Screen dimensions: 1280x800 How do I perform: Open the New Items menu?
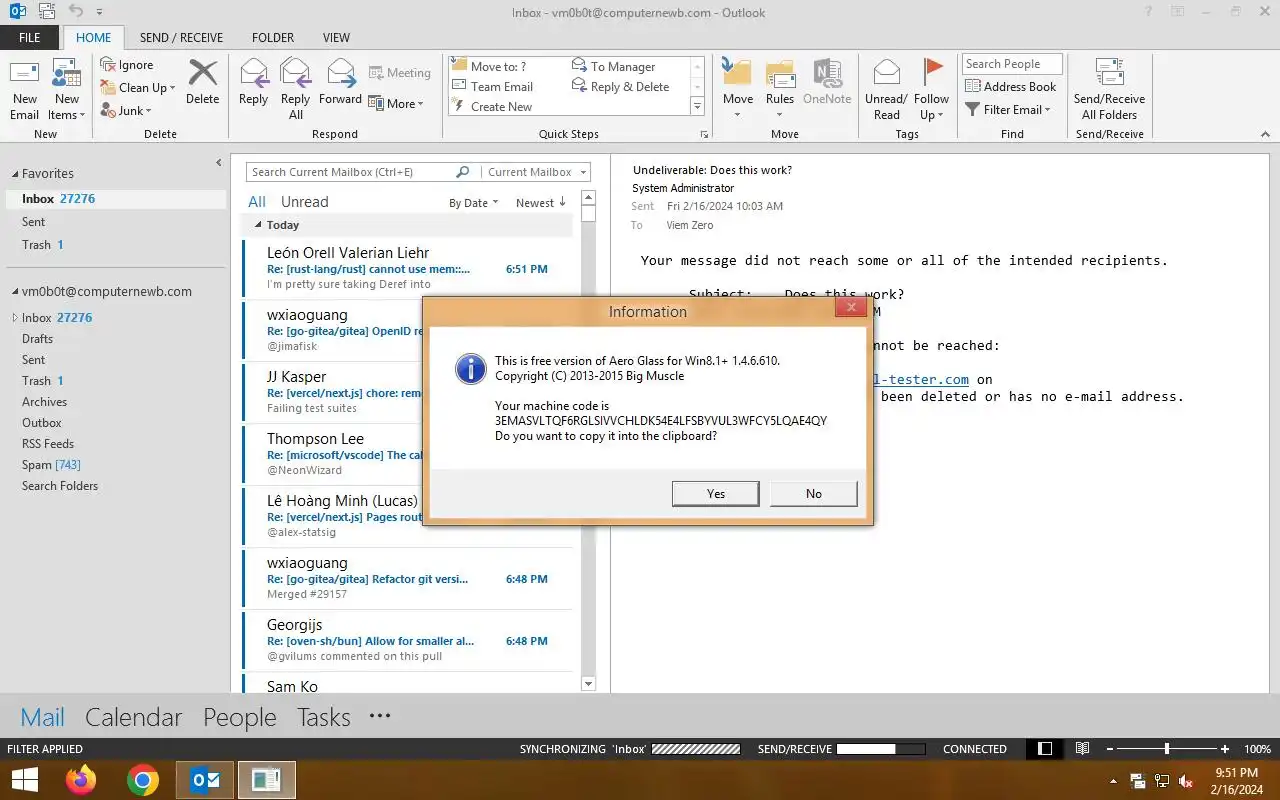(x=67, y=89)
